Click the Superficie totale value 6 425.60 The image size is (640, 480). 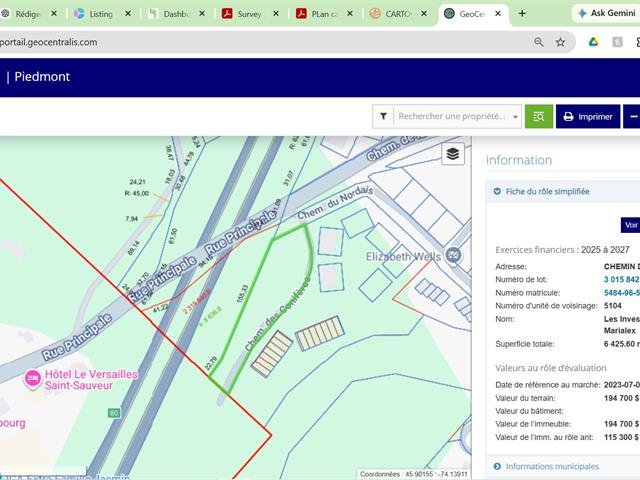(x=621, y=344)
